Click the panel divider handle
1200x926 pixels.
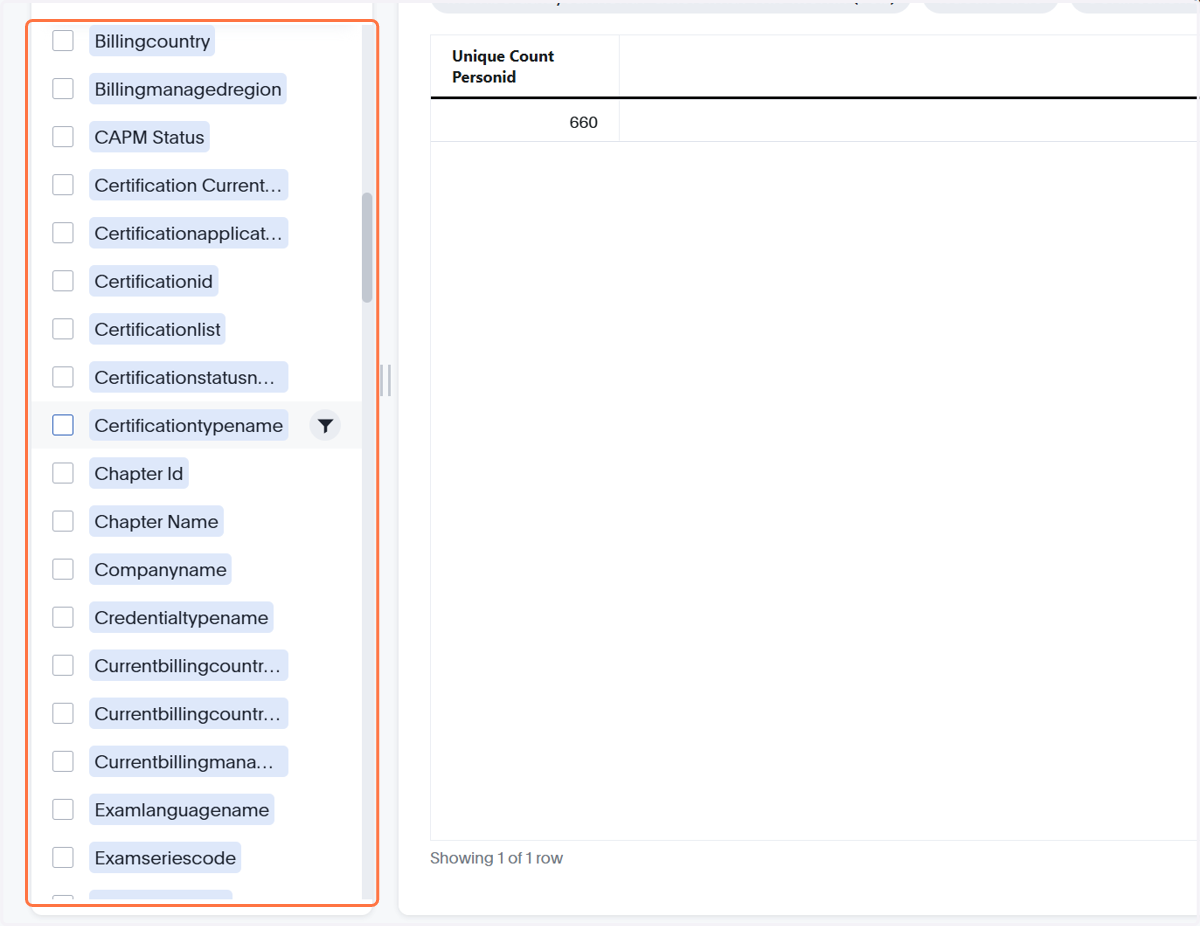pyautogui.click(x=386, y=380)
